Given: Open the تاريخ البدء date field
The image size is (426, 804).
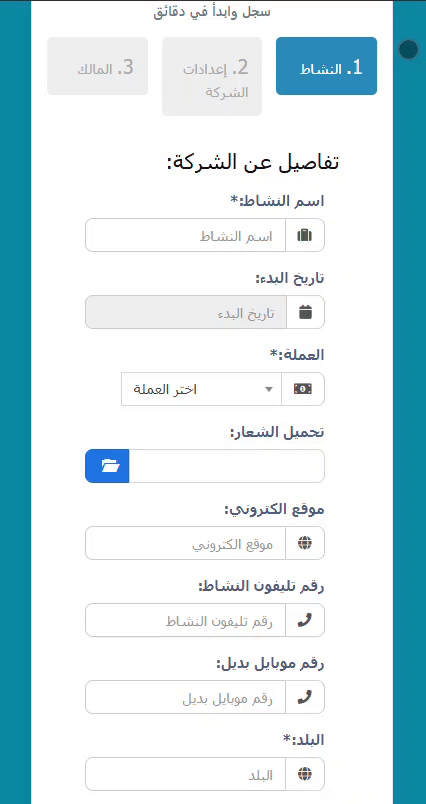Looking at the screenshot, I should [186, 312].
